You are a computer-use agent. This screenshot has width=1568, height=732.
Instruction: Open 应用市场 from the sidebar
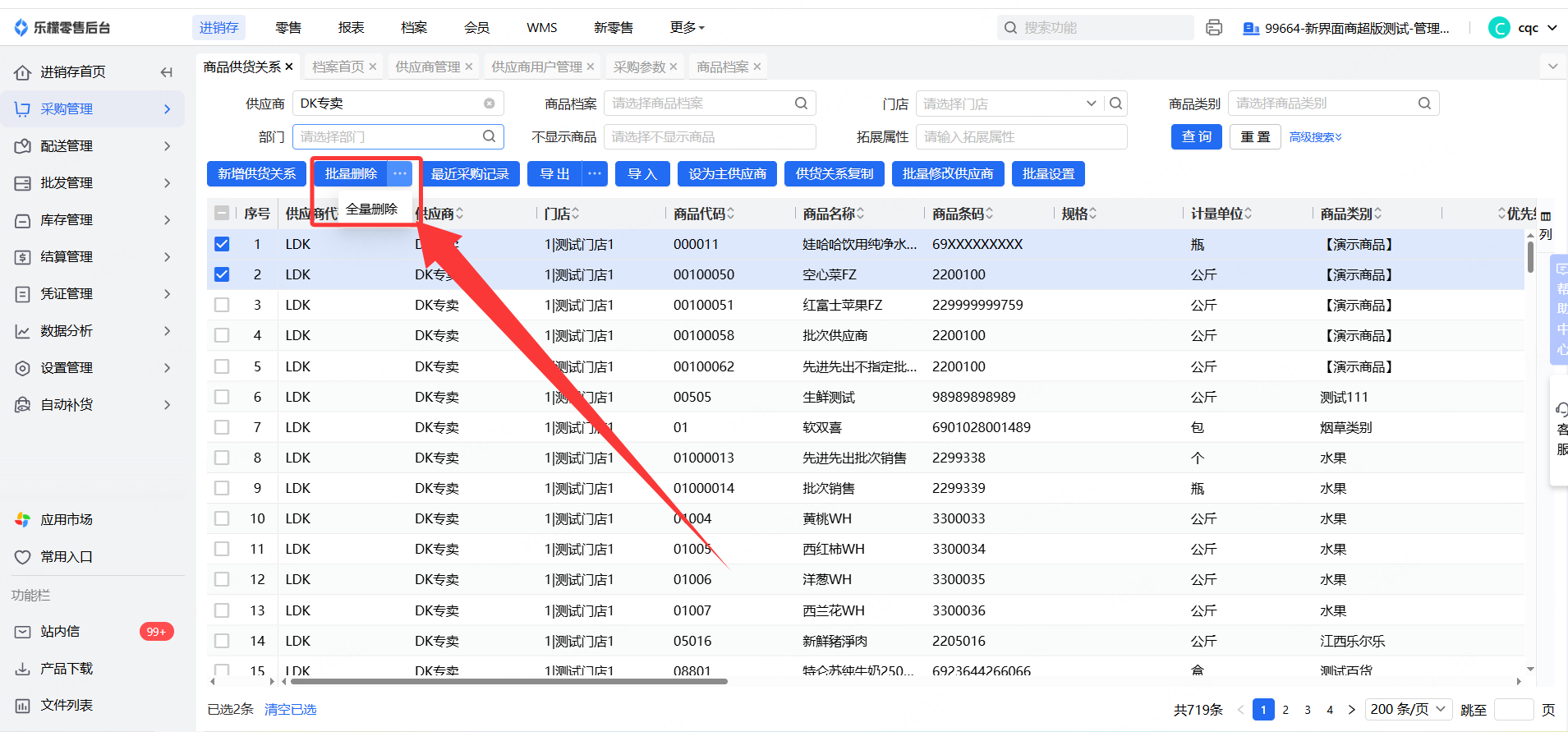pyautogui.click(x=66, y=520)
